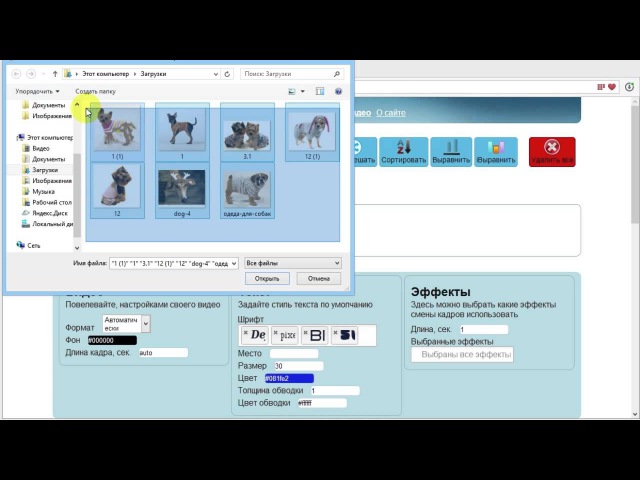Image resolution: width=640 pixels, height=480 pixels.
Task: Select the first 'De' font sample
Action: tap(254, 335)
